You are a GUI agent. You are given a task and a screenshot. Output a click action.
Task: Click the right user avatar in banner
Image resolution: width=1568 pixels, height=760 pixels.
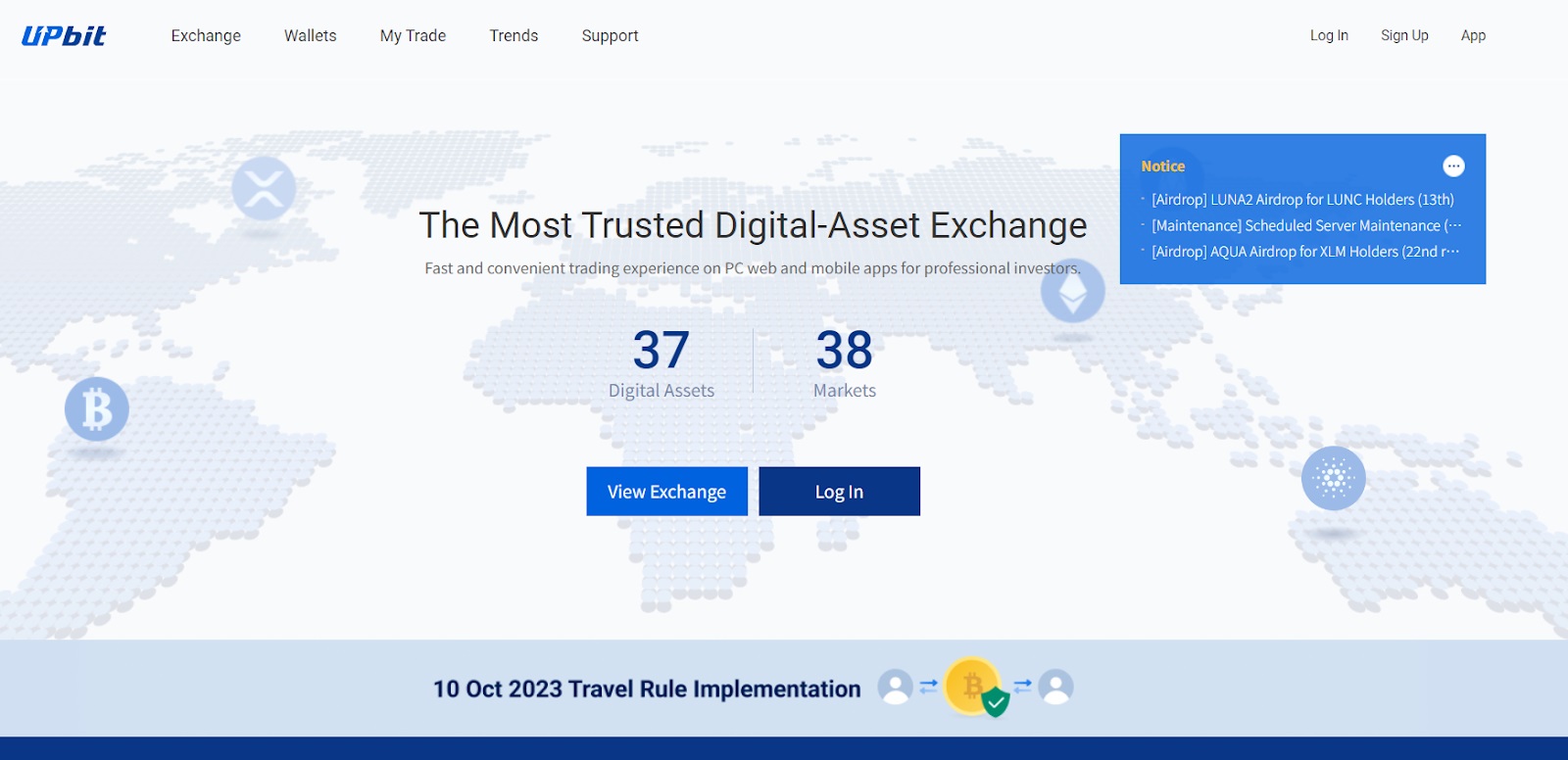pos(1055,687)
